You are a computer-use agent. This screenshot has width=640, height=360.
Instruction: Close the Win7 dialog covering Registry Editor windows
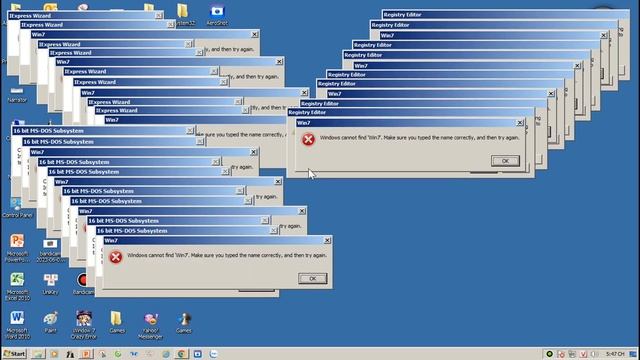point(520,123)
